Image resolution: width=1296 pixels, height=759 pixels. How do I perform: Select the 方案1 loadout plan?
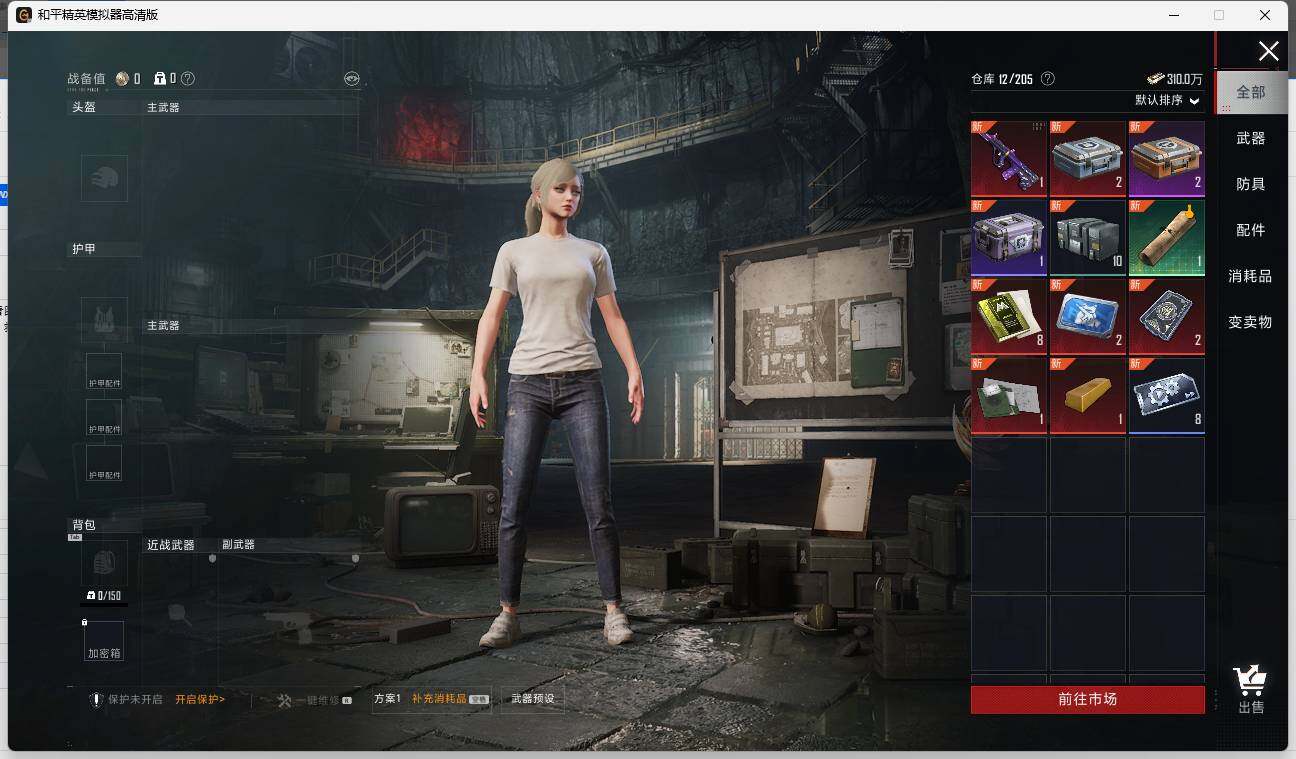click(387, 699)
